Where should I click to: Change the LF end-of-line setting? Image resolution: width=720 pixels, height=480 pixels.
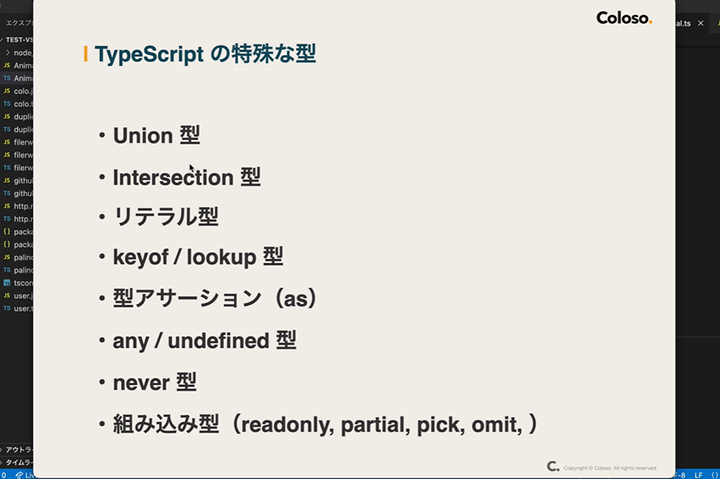coord(698,475)
